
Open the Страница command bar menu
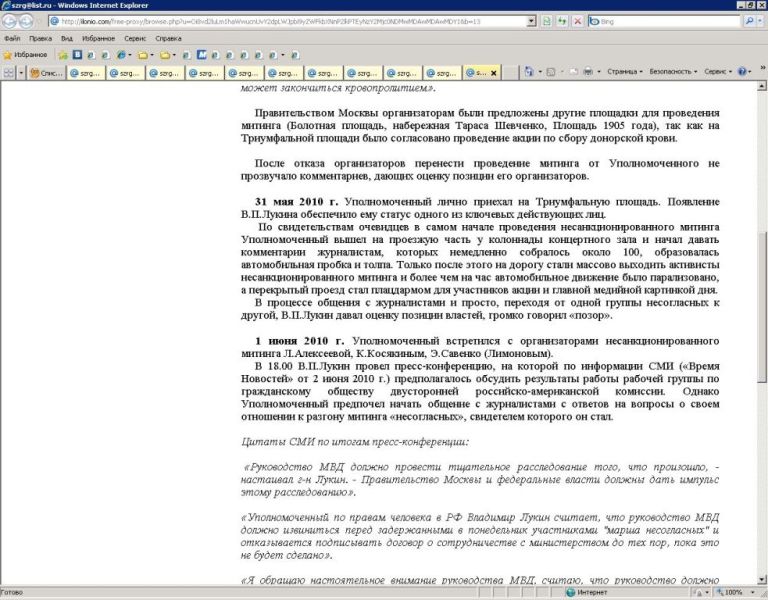624,72
